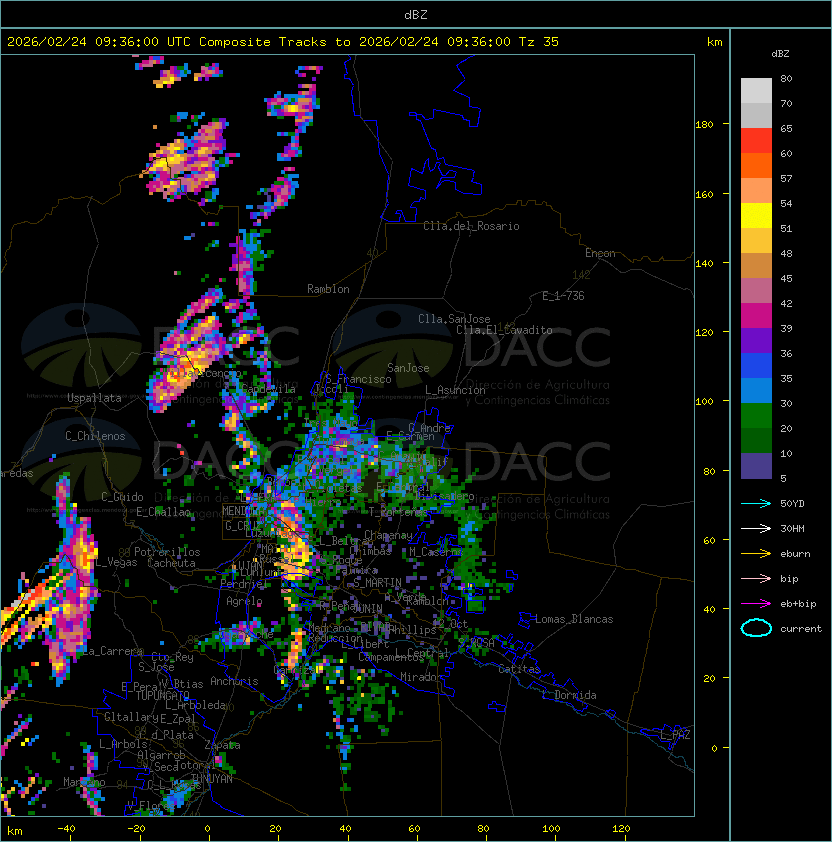Click the 'L_Asuncion' map label
This screenshot has height=842, width=832.
click(455, 390)
